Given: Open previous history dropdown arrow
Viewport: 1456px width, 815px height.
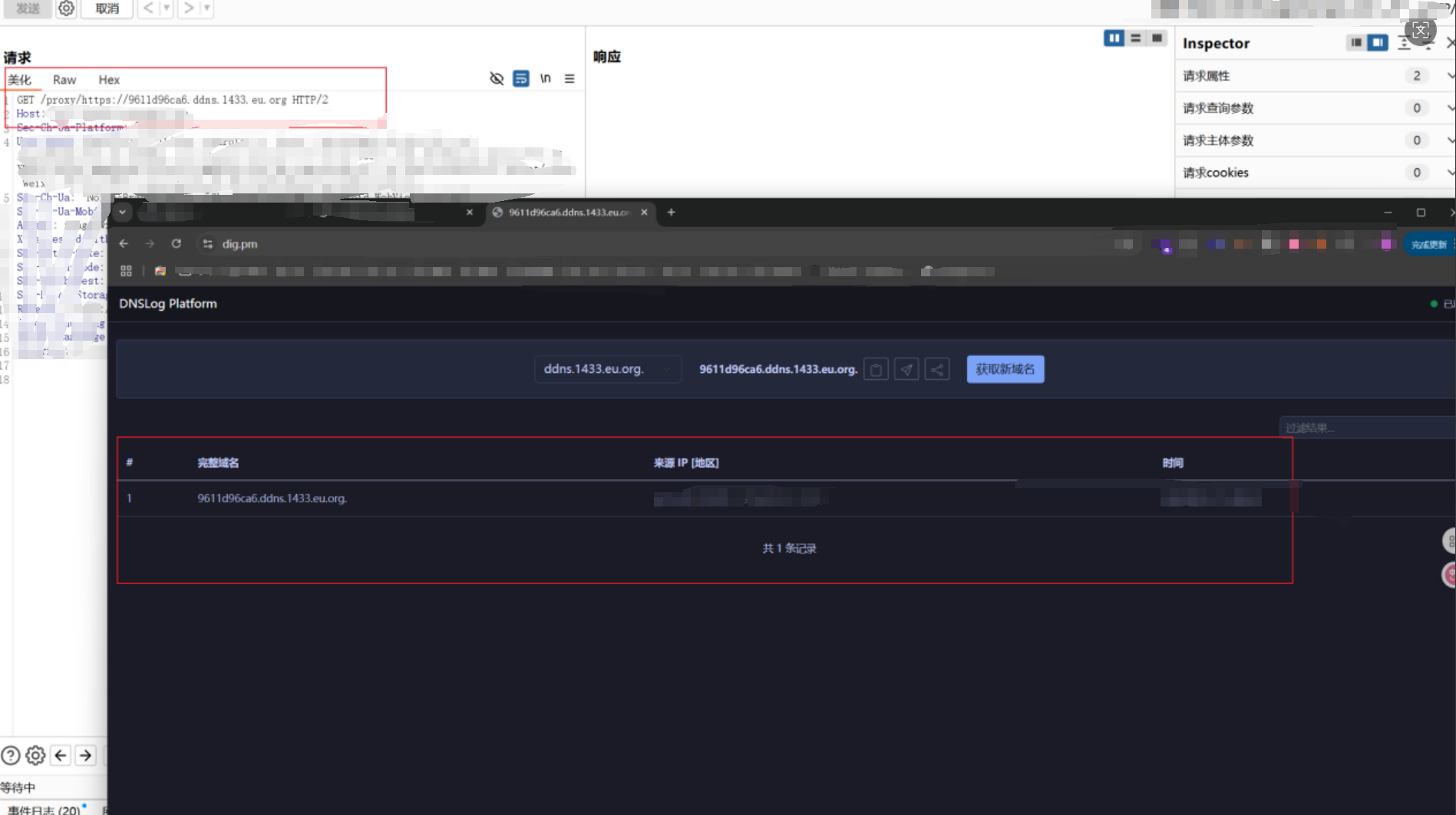Looking at the screenshot, I should coord(167,8).
